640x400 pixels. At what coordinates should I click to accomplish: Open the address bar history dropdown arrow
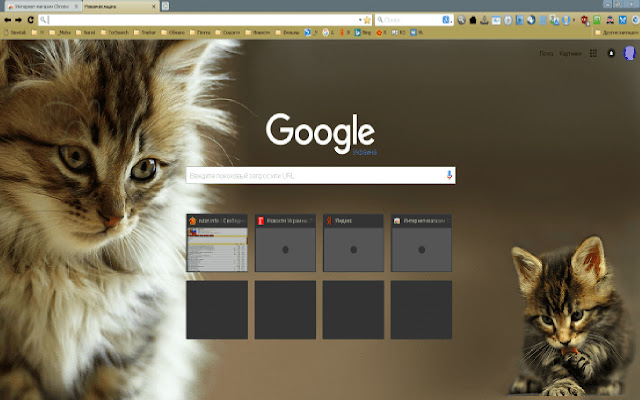pos(360,20)
